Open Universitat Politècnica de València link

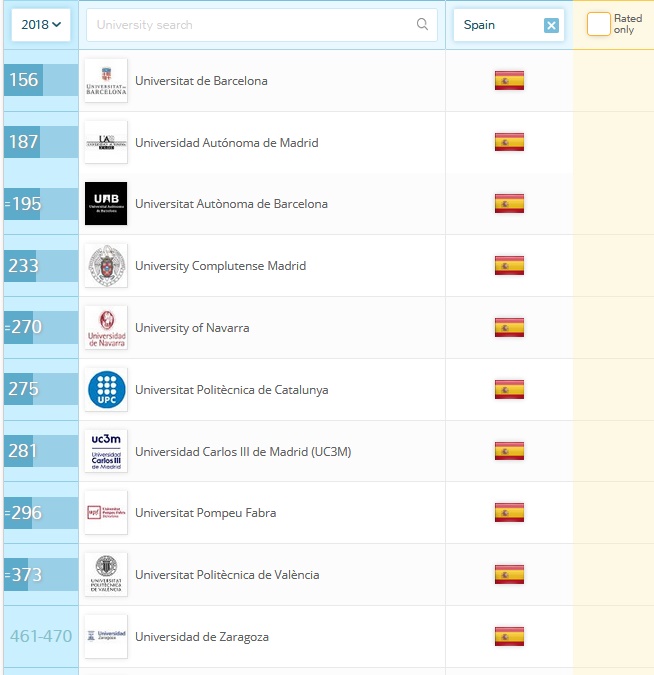point(227,575)
